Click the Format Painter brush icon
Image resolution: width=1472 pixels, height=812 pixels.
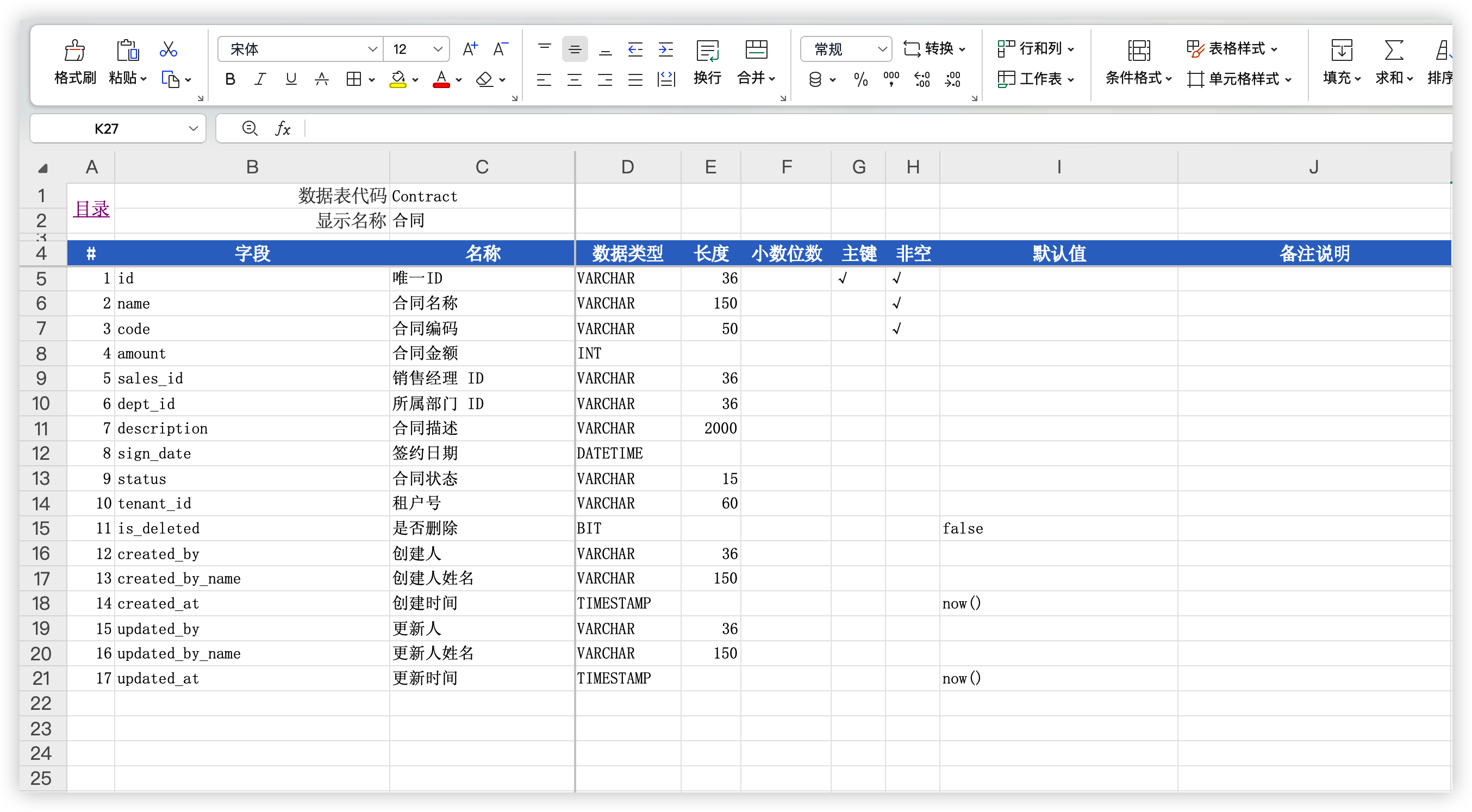(x=75, y=51)
